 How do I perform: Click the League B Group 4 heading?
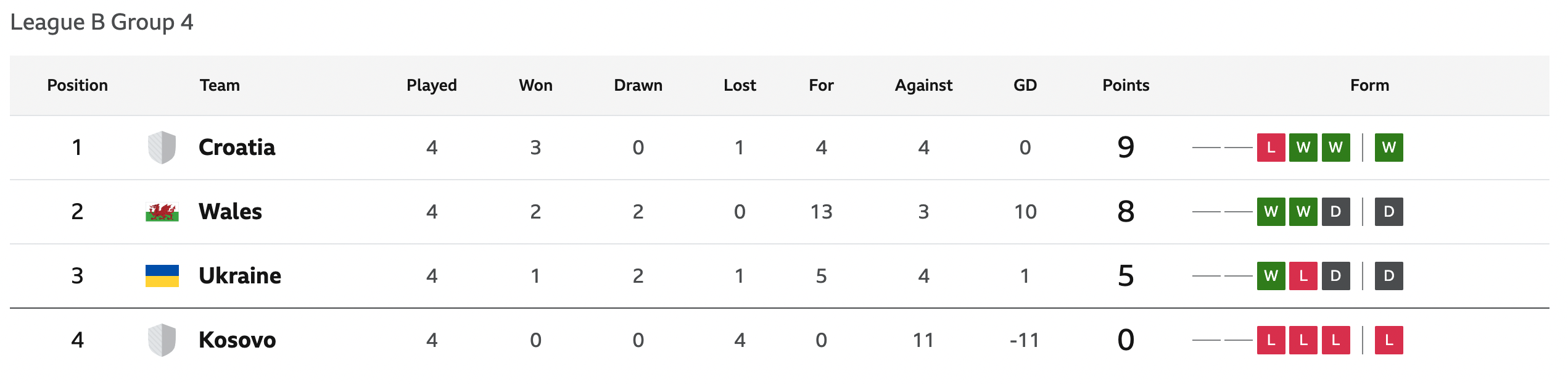pos(102,22)
